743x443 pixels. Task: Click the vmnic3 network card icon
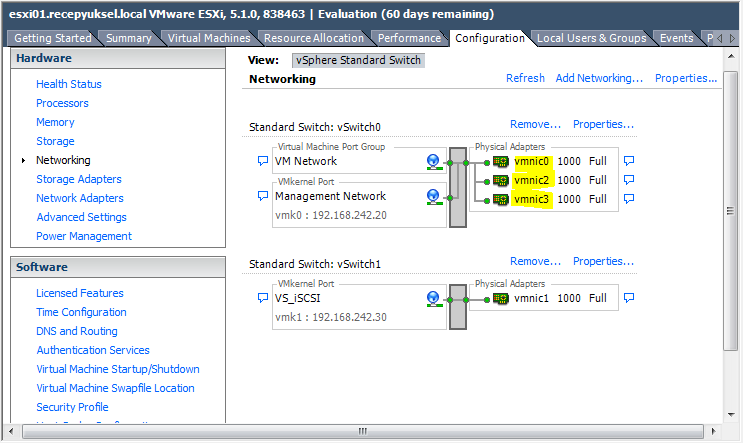[x=501, y=199]
